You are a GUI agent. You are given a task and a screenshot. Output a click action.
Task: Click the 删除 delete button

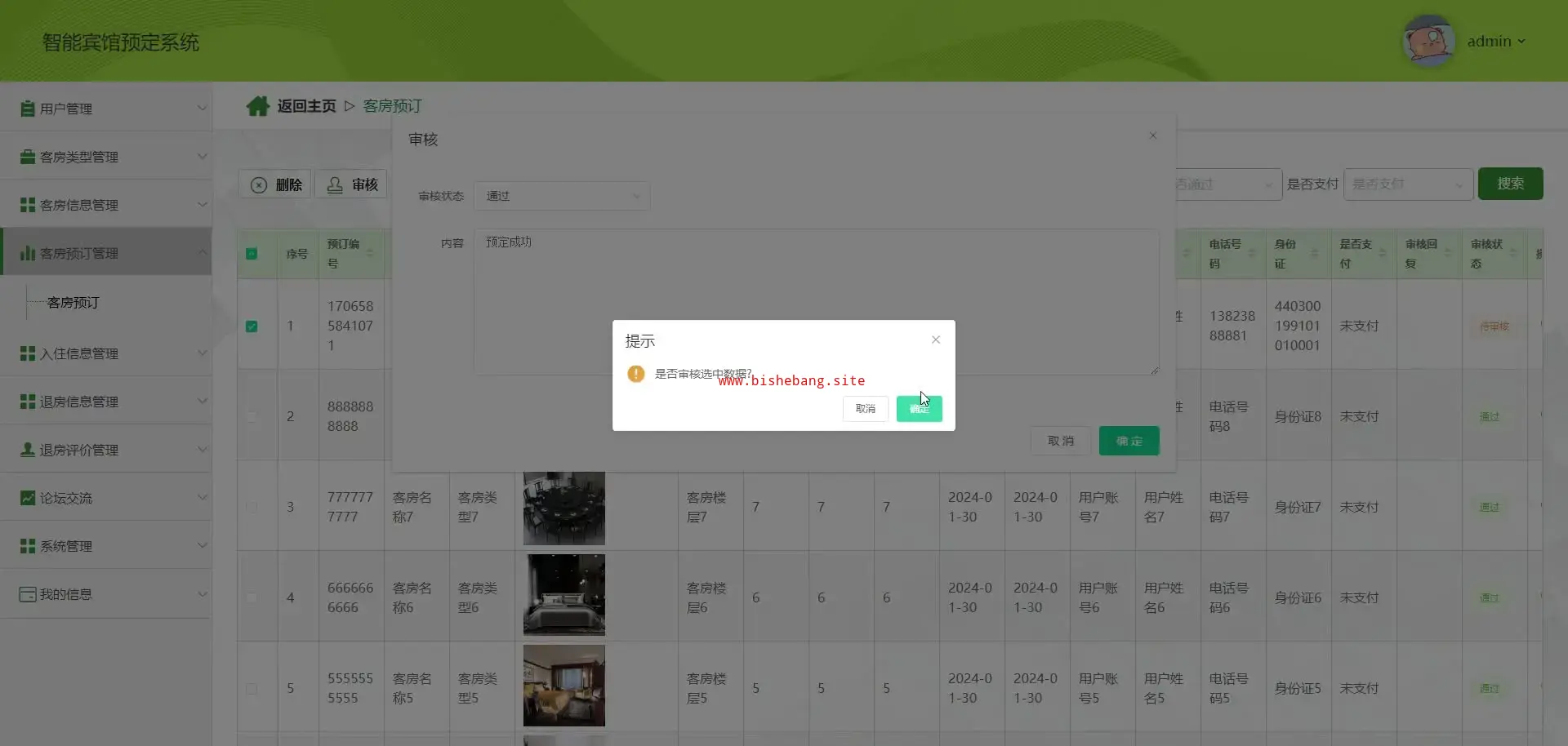276,184
